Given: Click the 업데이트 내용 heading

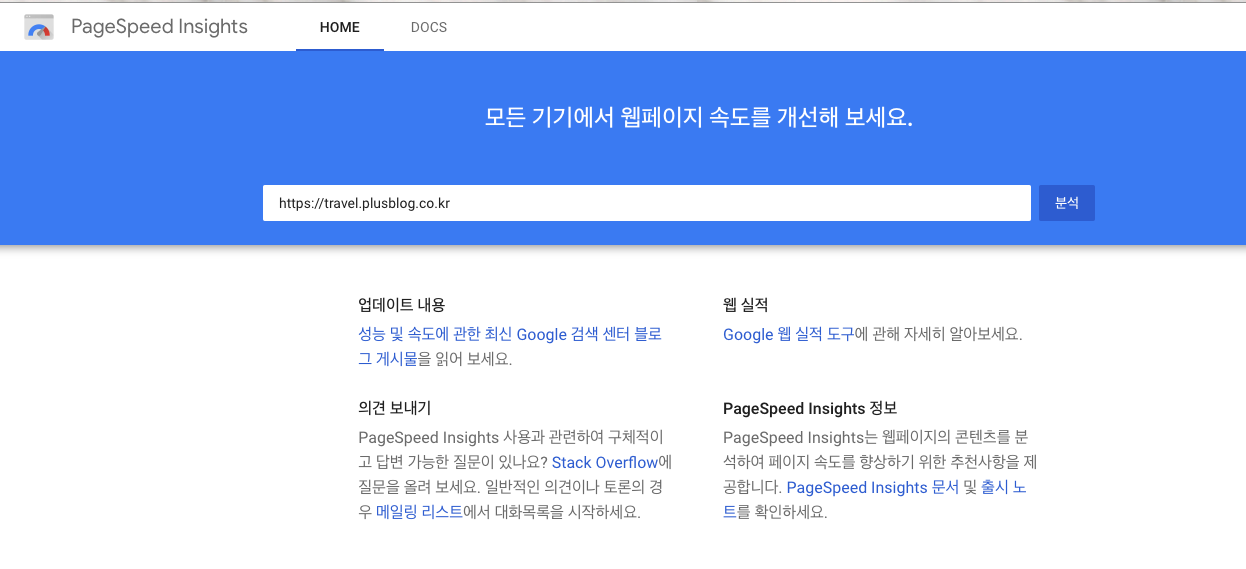Looking at the screenshot, I should (402, 304).
